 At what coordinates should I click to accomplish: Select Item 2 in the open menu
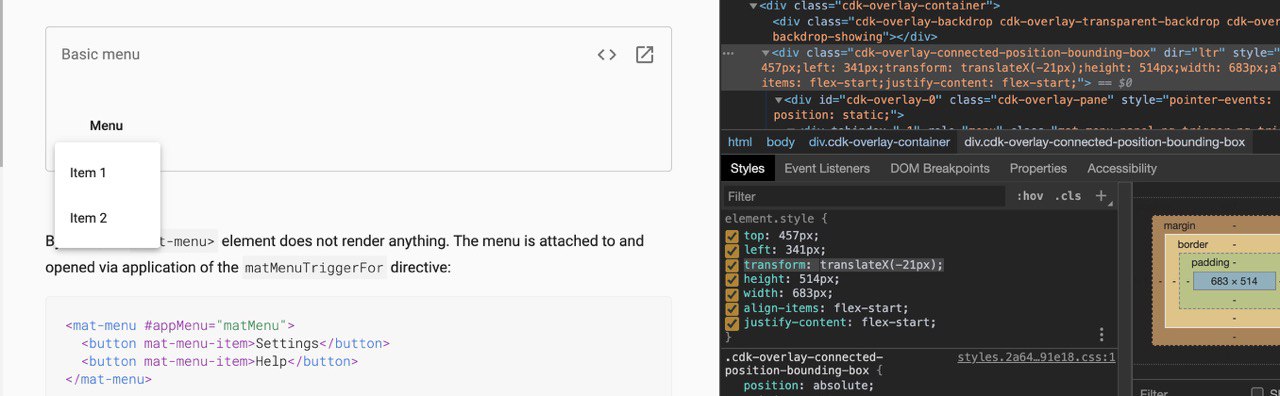107,218
